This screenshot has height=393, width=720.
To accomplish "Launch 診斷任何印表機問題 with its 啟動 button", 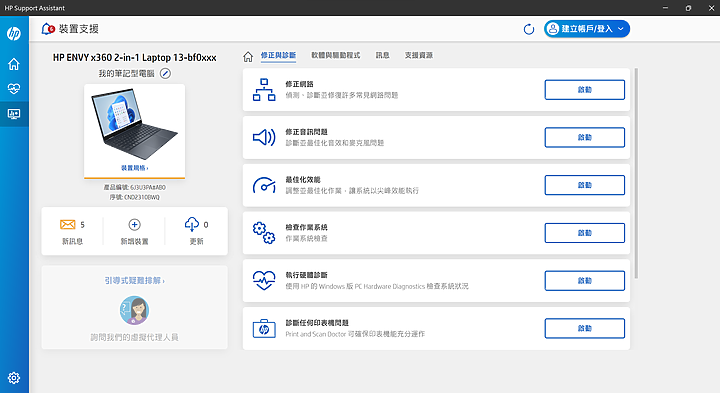I will point(585,328).
